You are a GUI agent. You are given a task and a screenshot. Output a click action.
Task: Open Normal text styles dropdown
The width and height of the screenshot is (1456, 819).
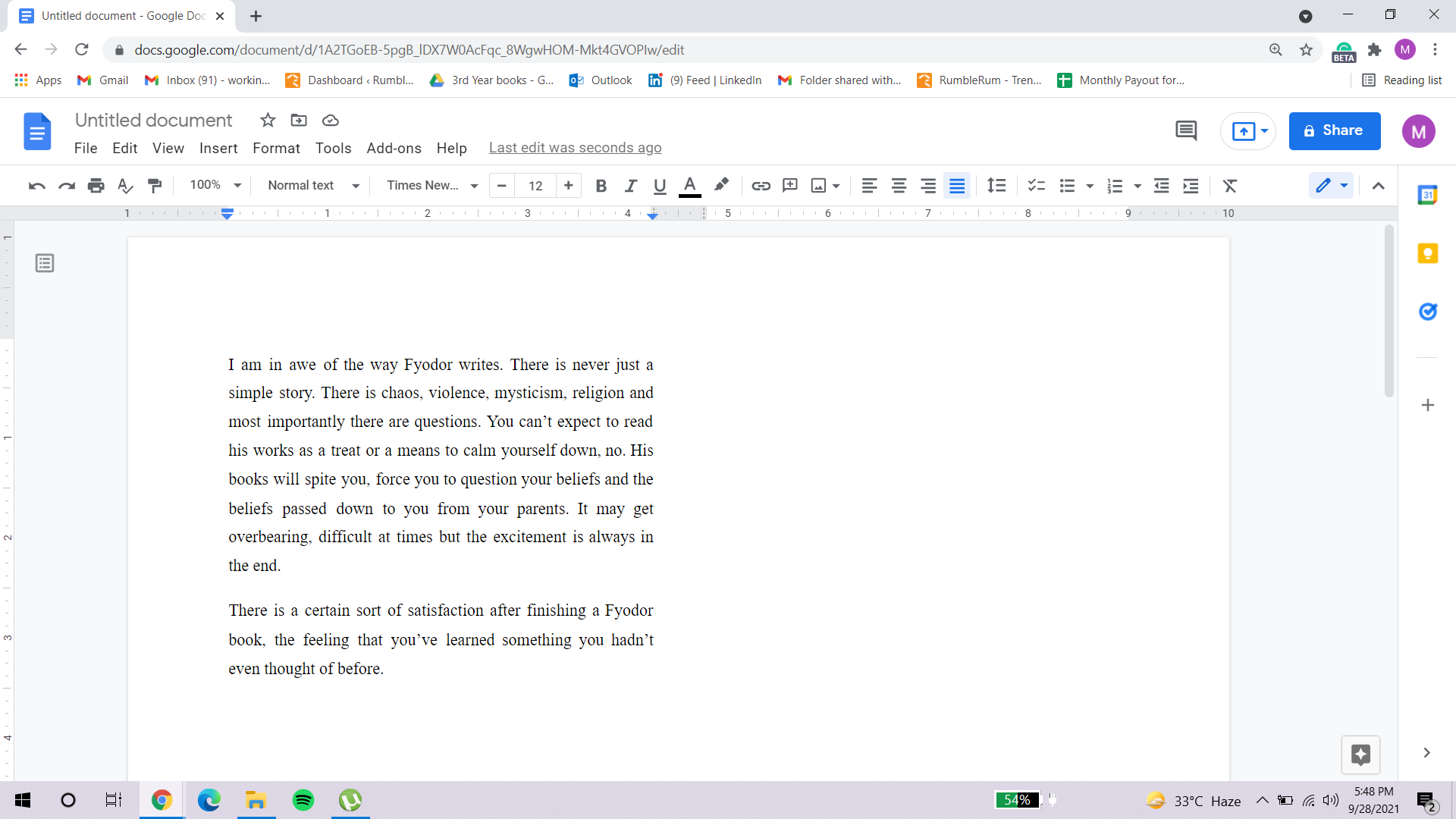[x=313, y=185]
